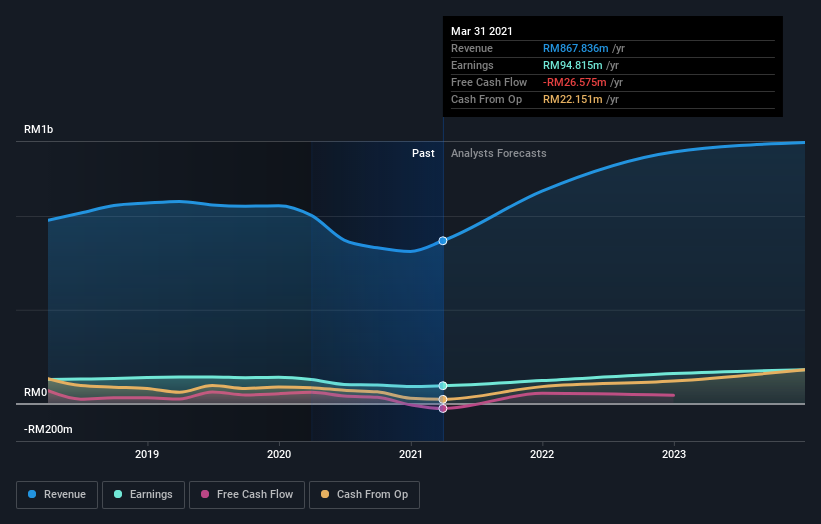Click the Earnings row label in tooltip

pyautogui.click(x=472, y=65)
